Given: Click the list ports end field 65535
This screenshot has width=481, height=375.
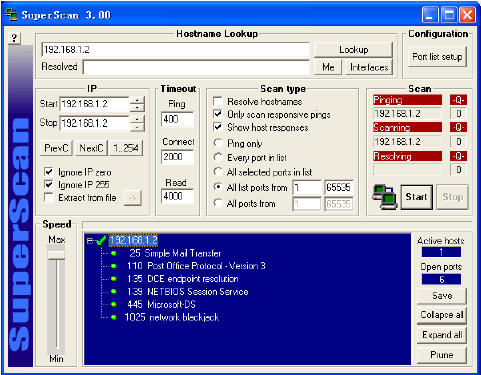Looking at the screenshot, I should coord(339,187).
